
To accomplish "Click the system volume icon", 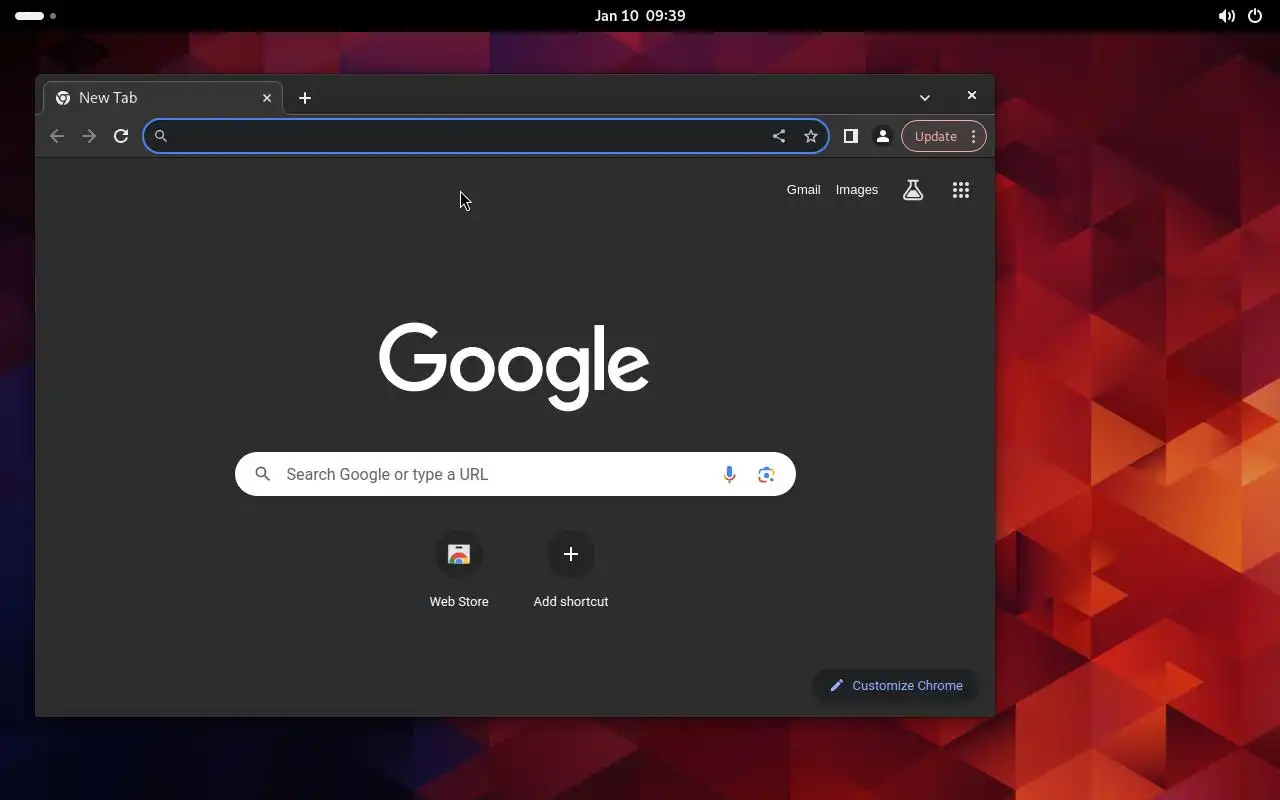I will click(1226, 16).
